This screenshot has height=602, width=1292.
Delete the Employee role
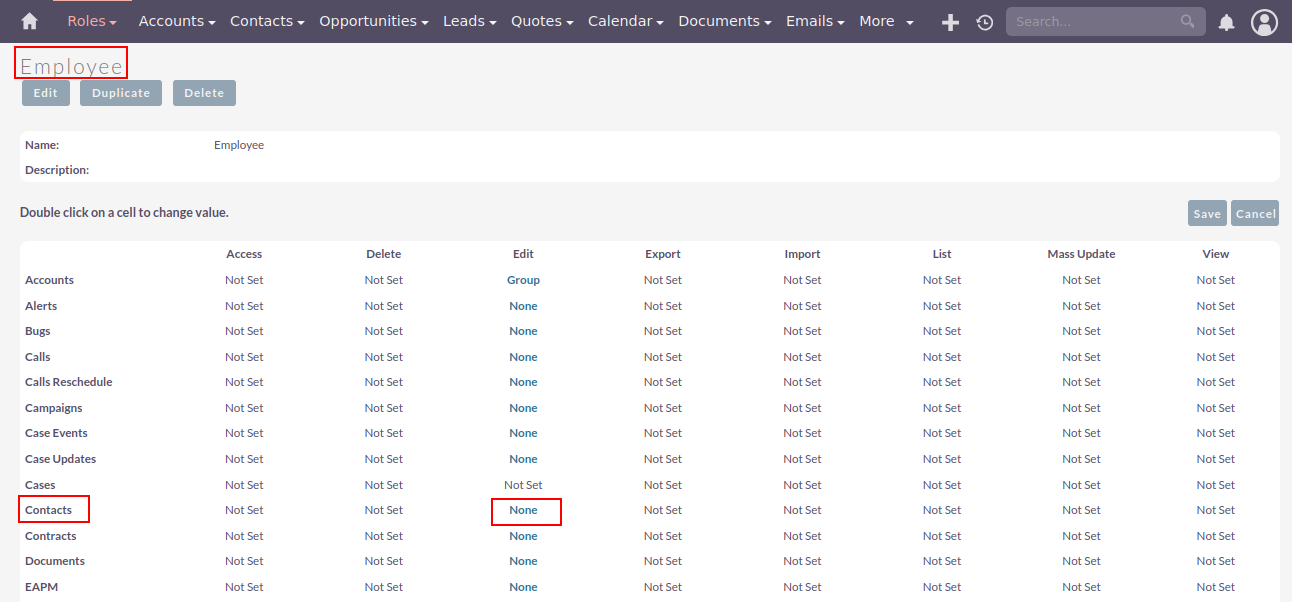point(204,93)
